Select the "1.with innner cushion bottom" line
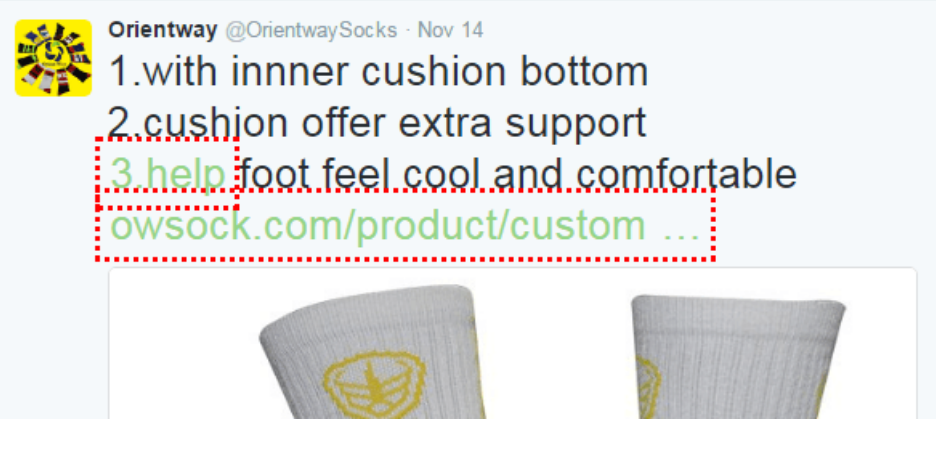Image resolution: width=936 pixels, height=455 pixels. click(x=378, y=72)
